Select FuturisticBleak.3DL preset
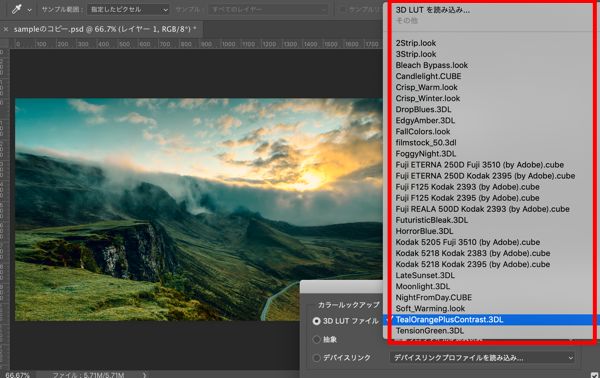 pyautogui.click(x=432, y=220)
